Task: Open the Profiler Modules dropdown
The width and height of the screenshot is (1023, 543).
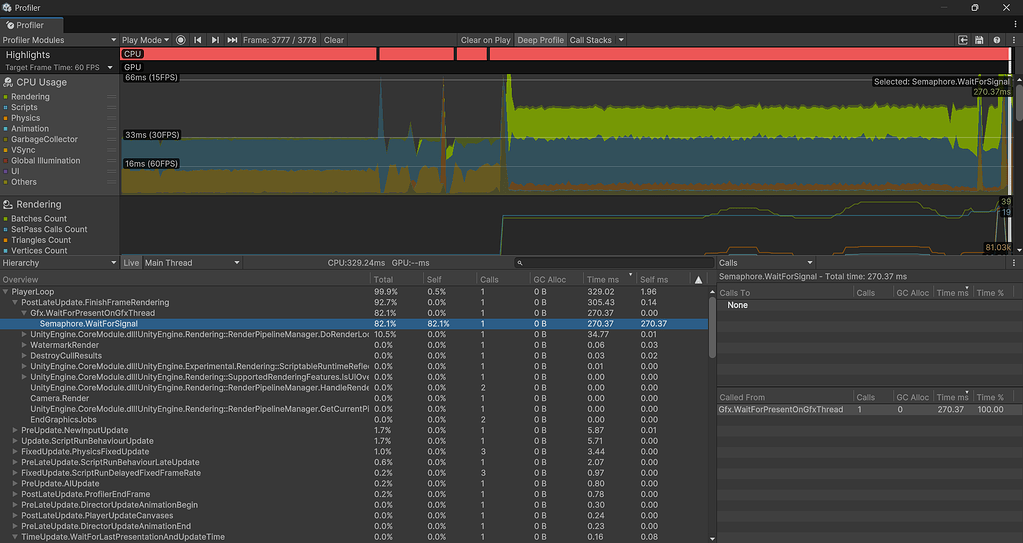Action: [59, 40]
